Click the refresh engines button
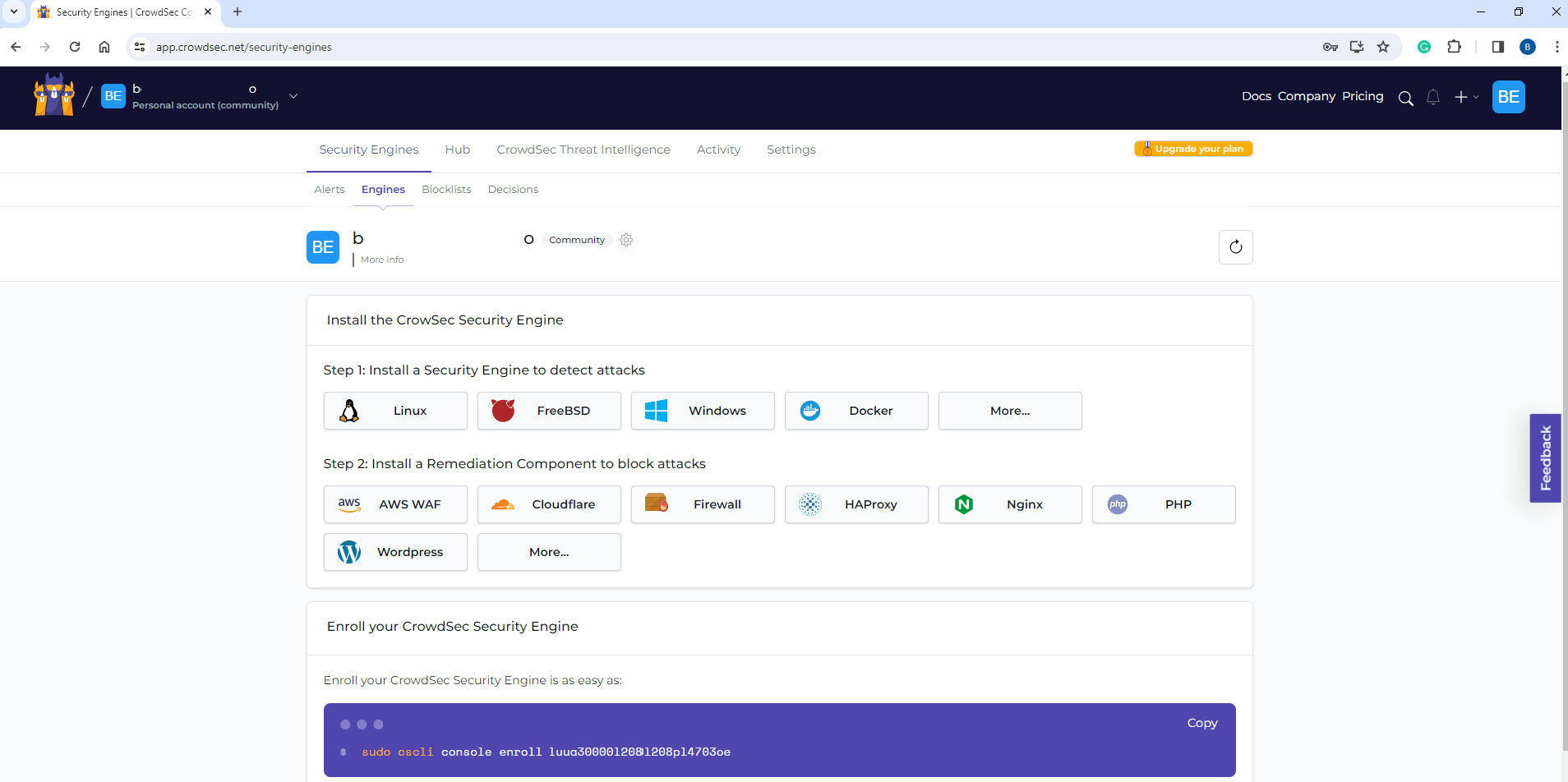Screen dimensions: 1568x782 (1234, 247)
